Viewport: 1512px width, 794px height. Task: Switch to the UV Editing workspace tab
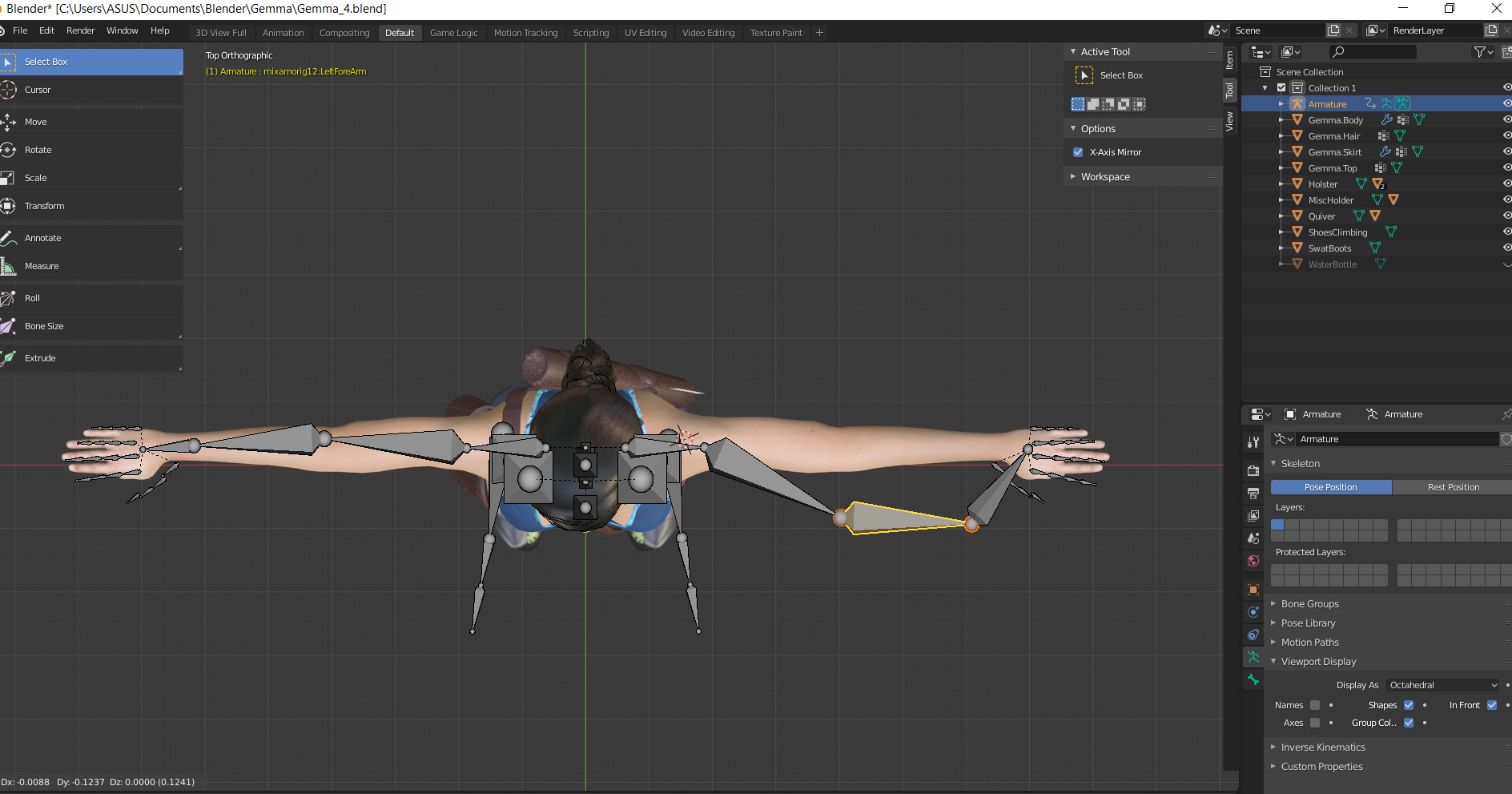coord(645,33)
